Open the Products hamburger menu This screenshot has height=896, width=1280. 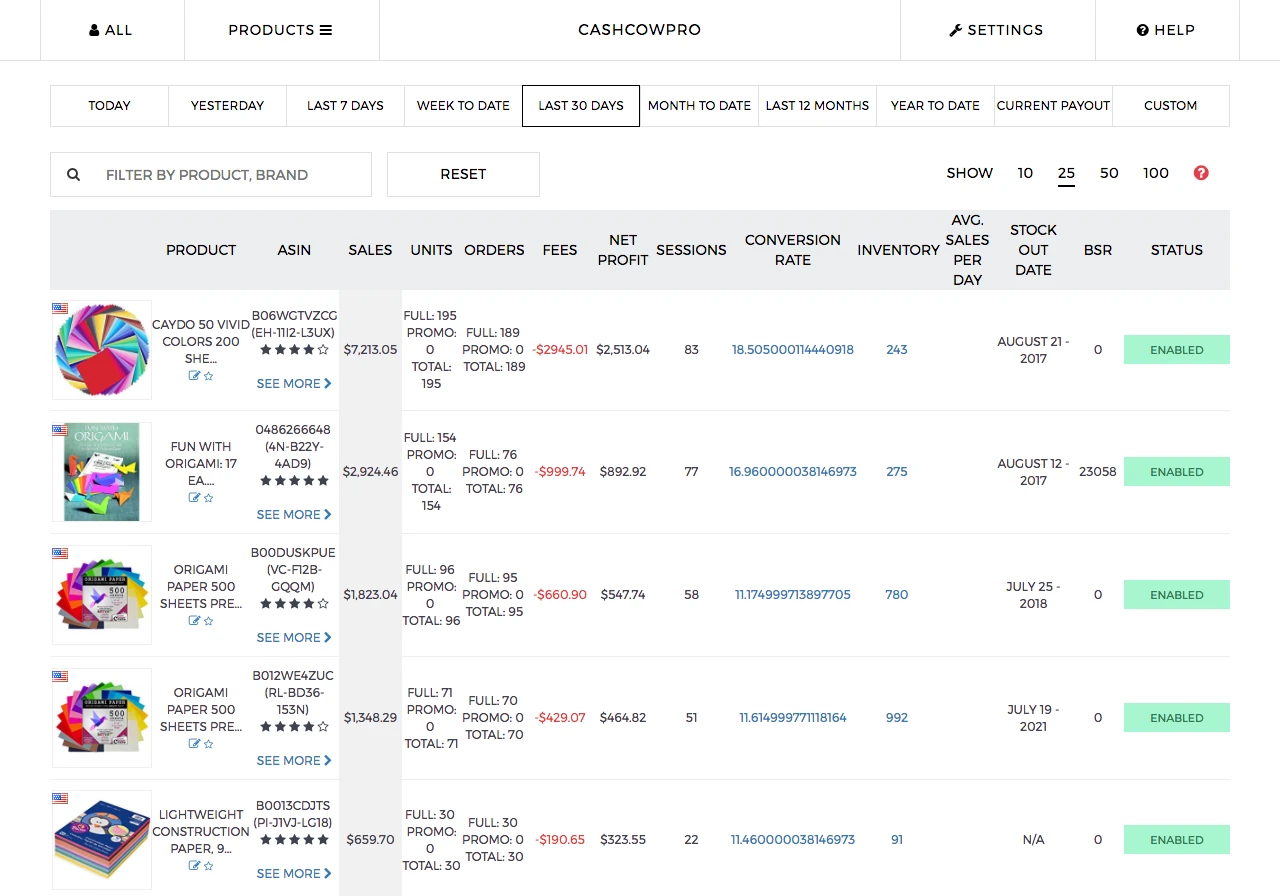280,30
